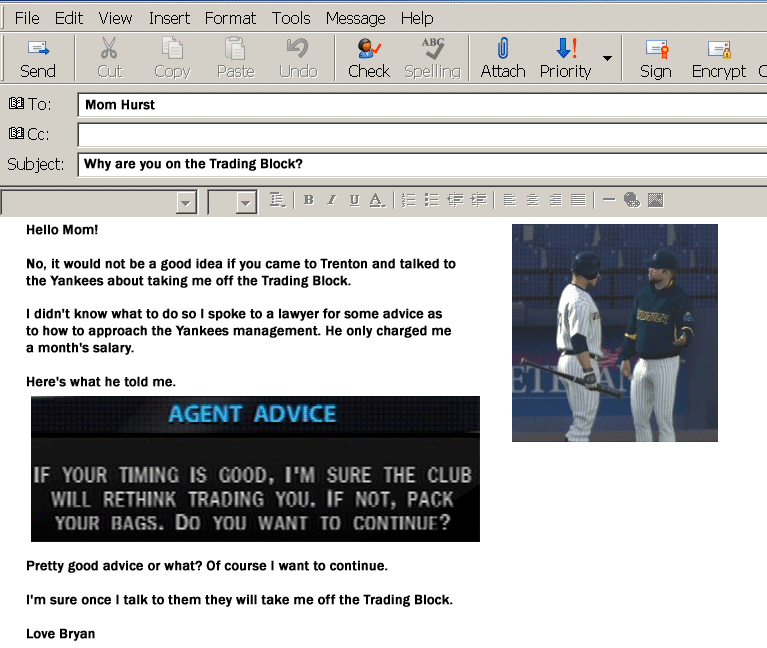
Task: Click the Insert menu
Action: tap(169, 18)
